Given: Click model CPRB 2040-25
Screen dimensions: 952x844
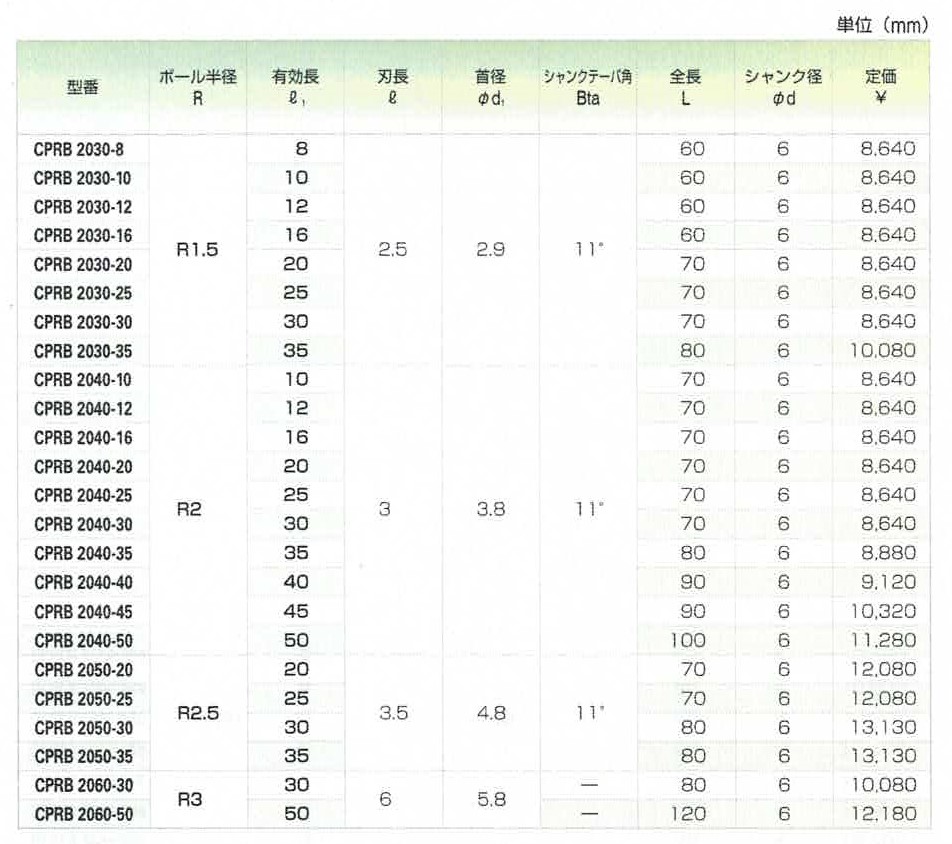Looking at the screenshot, I should [x=83, y=495].
